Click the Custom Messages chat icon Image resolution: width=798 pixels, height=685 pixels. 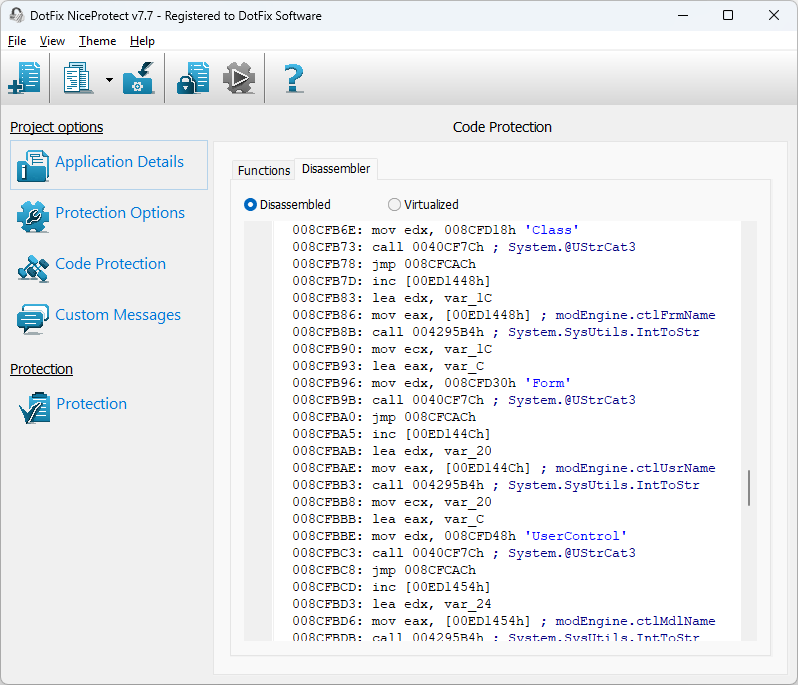pos(33,319)
